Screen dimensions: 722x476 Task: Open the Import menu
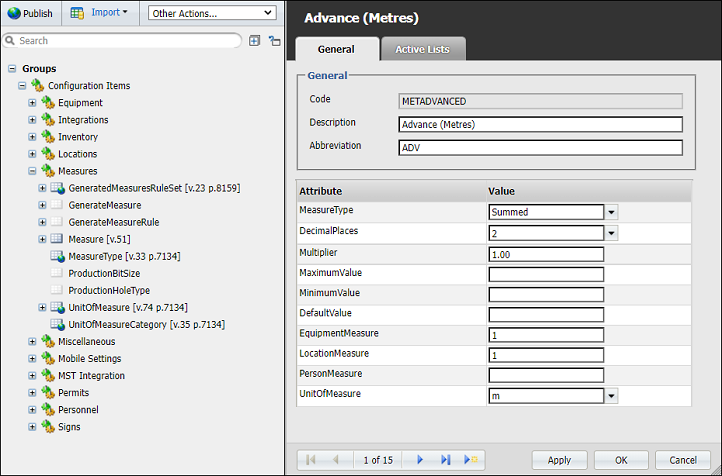click(99, 13)
